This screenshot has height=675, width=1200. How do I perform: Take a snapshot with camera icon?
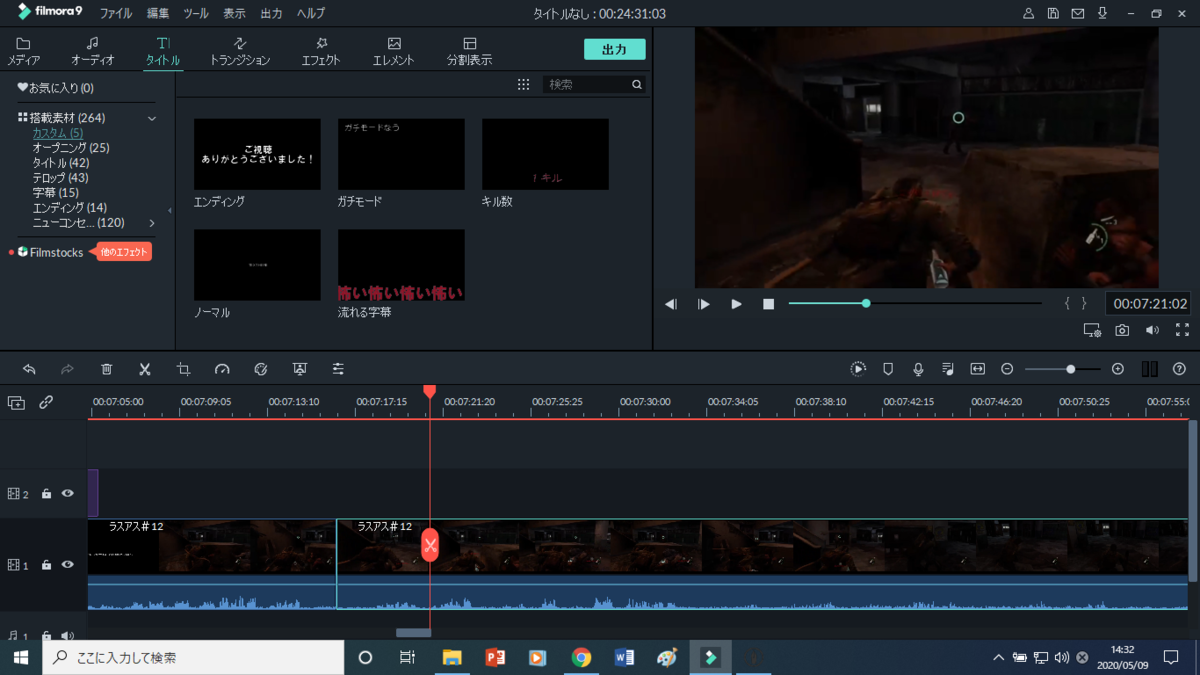click(1122, 330)
